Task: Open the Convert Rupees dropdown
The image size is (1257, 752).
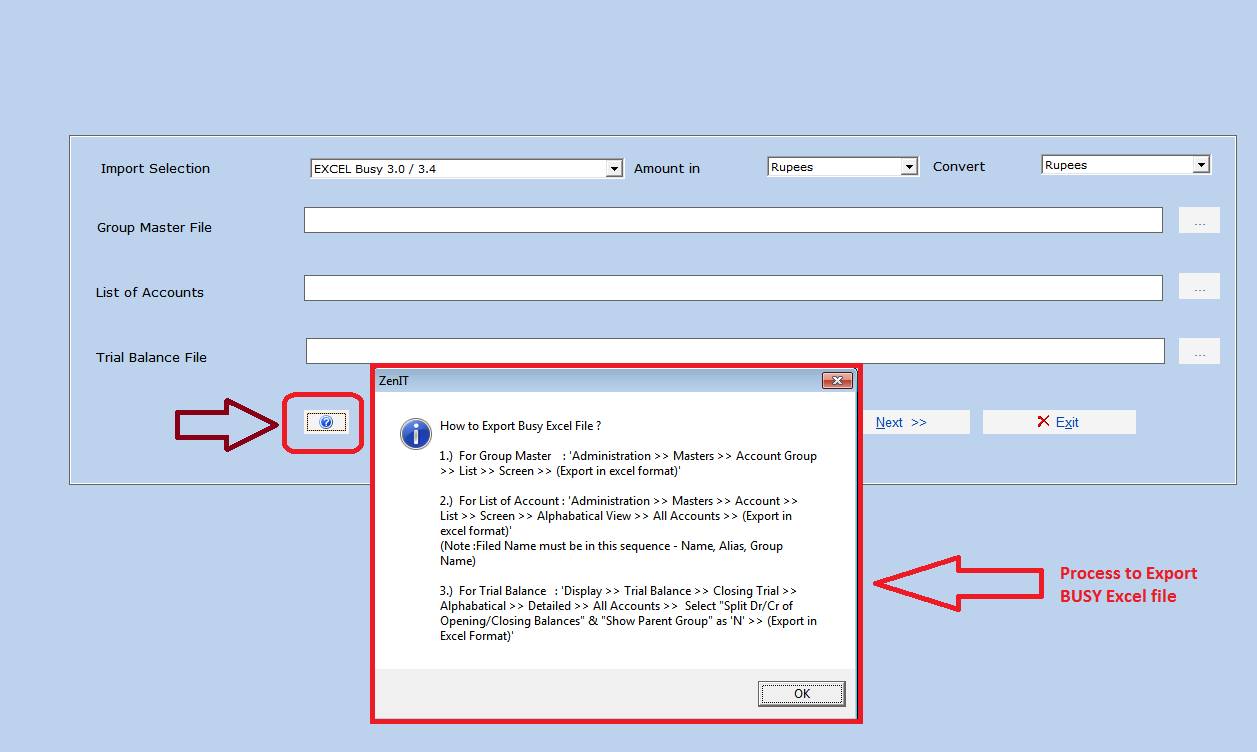Action: (x=1202, y=165)
